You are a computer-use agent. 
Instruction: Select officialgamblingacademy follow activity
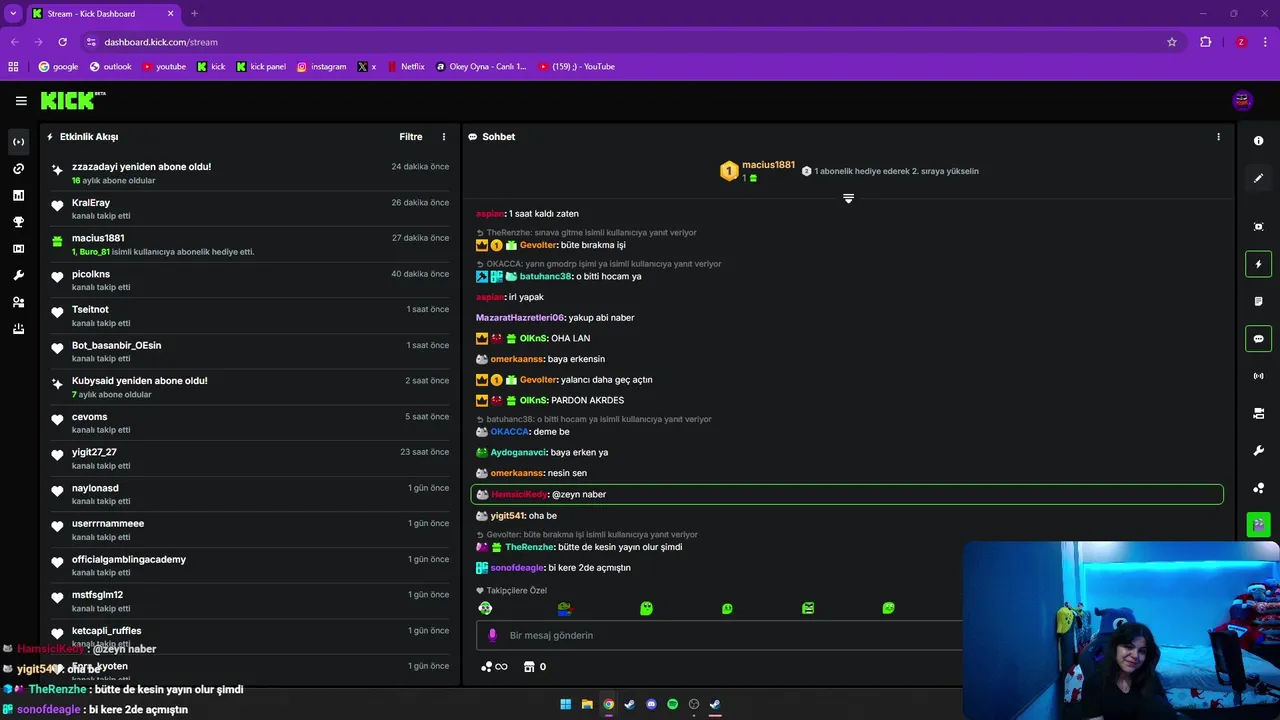250,566
